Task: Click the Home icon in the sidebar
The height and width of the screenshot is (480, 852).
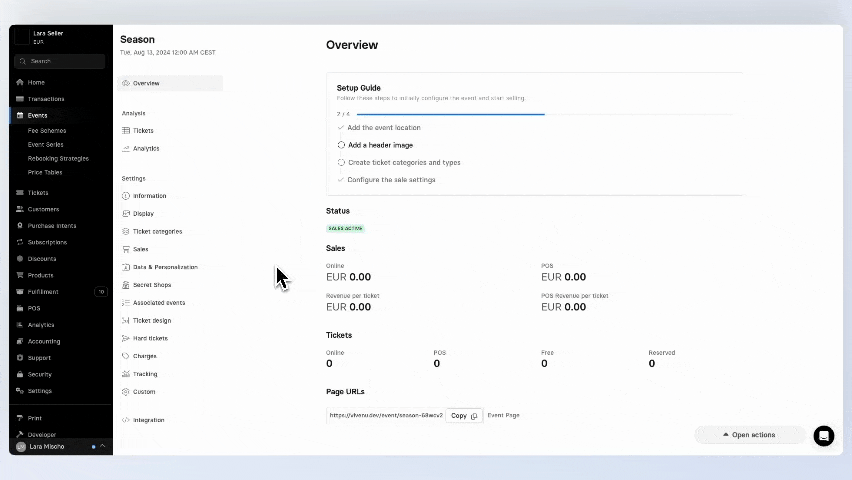Action: [x=20, y=82]
